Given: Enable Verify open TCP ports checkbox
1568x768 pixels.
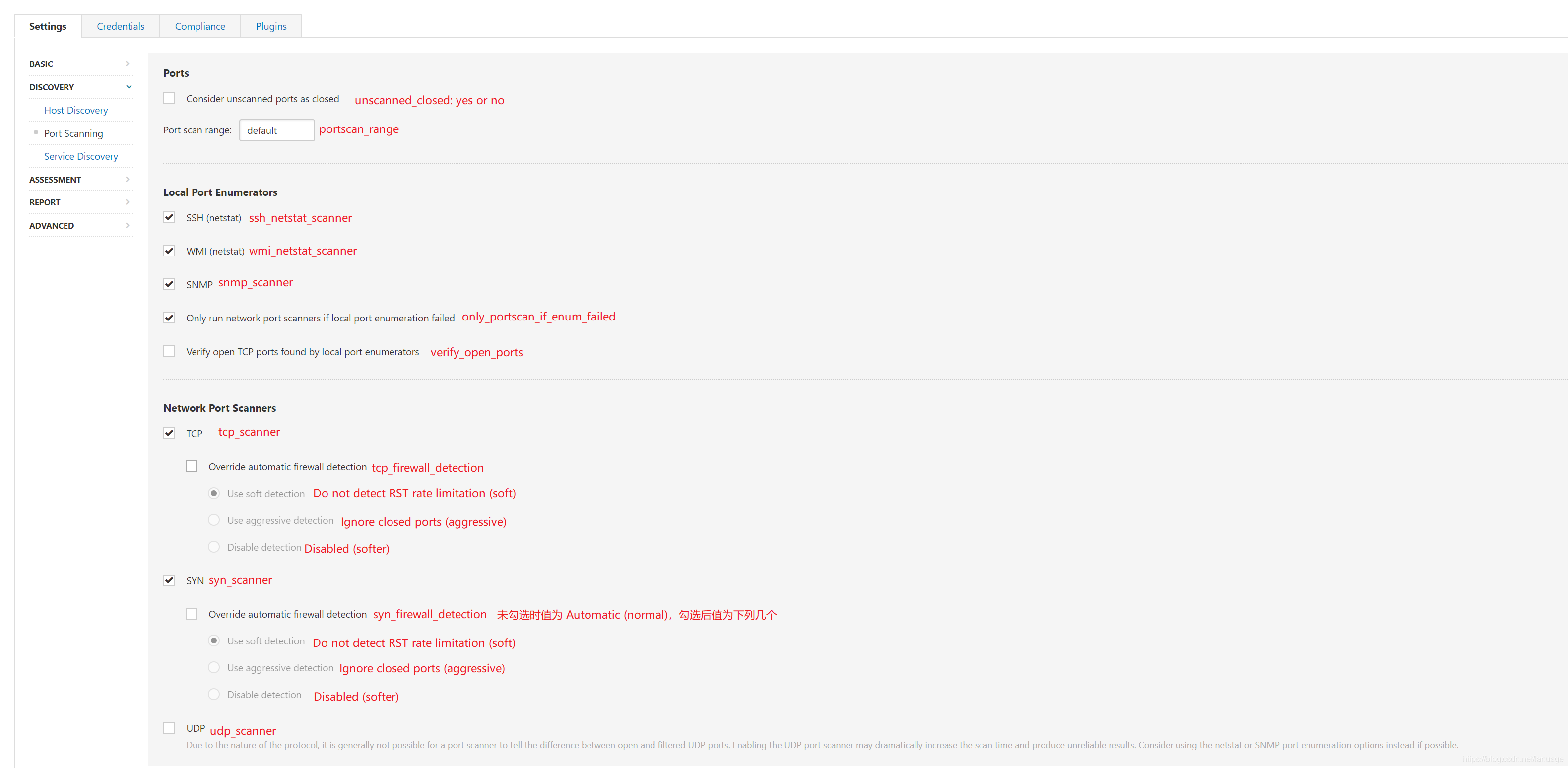Looking at the screenshot, I should click(169, 351).
